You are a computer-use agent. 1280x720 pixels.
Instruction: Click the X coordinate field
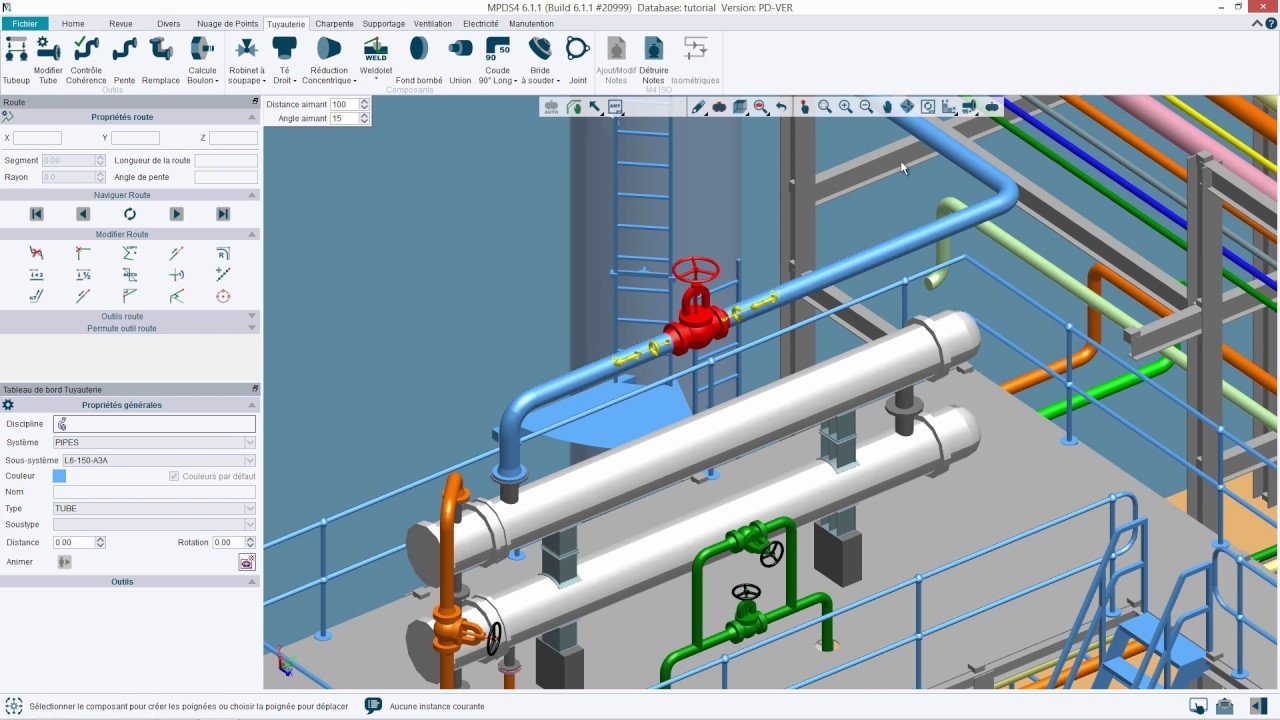tap(37, 138)
